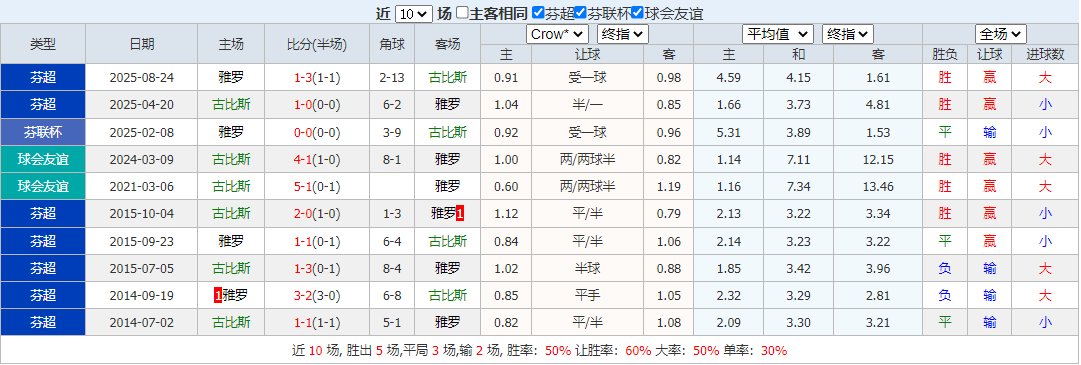The height and width of the screenshot is (365, 1081).
Task: Open the Crow* bookmaker dropdown
Action: (557, 34)
